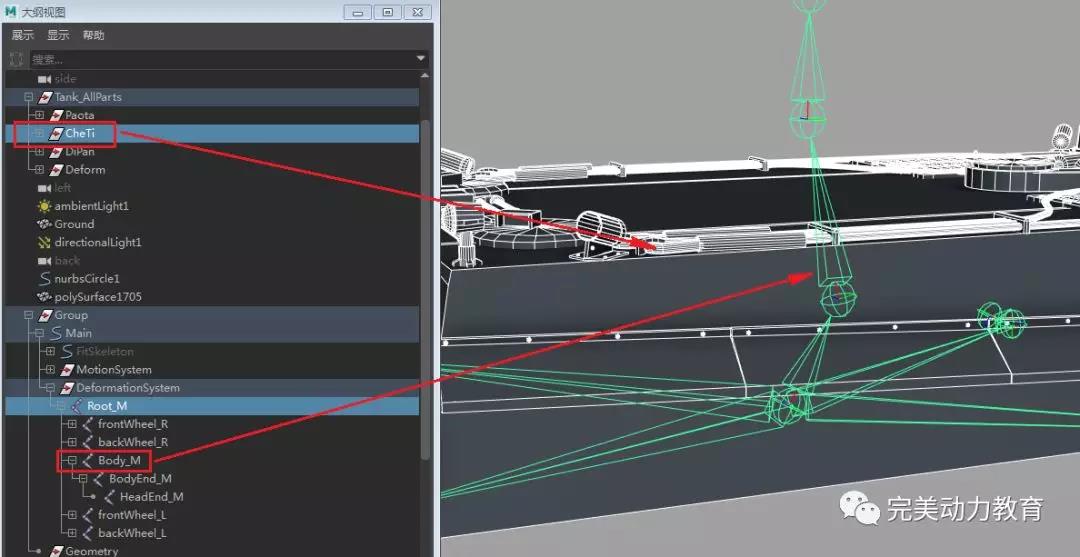This screenshot has width=1080, height=557.
Task: Open the search options dropdown arrow
Action: [420, 59]
